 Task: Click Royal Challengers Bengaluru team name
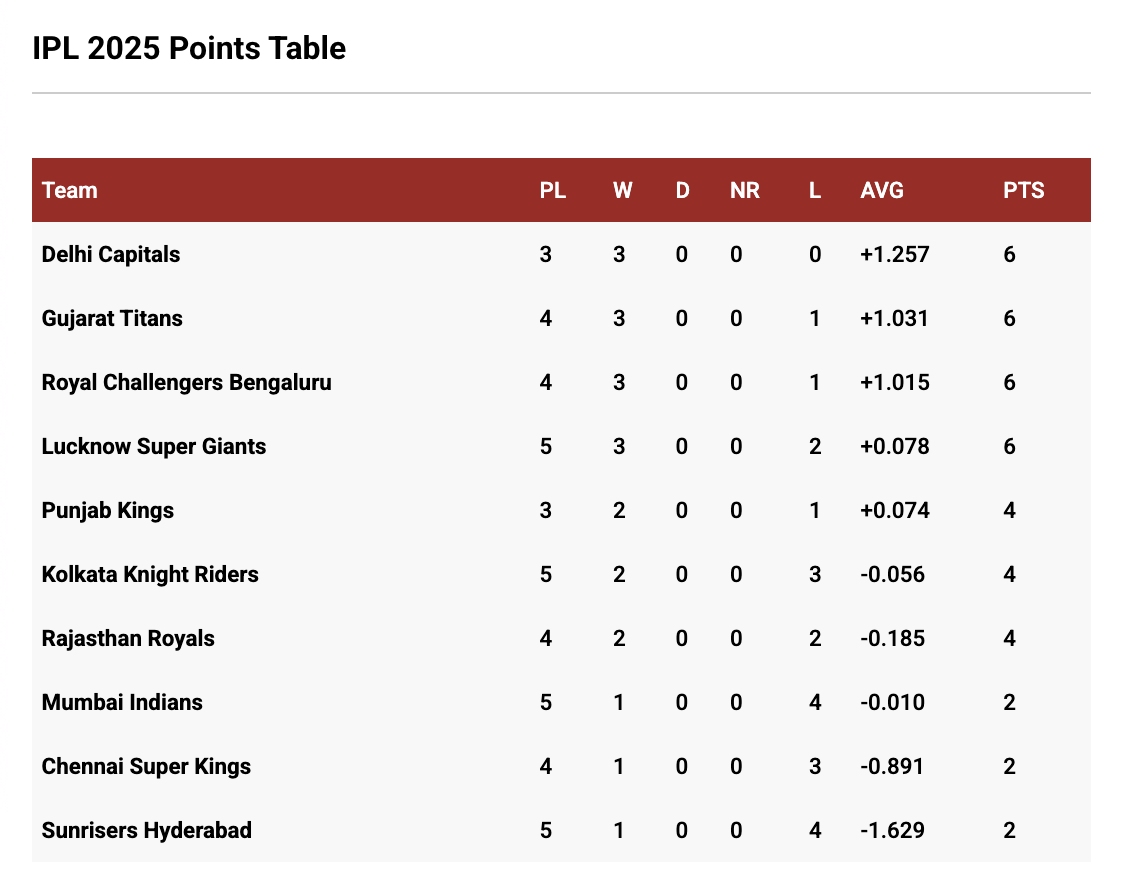pyautogui.click(x=187, y=382)
